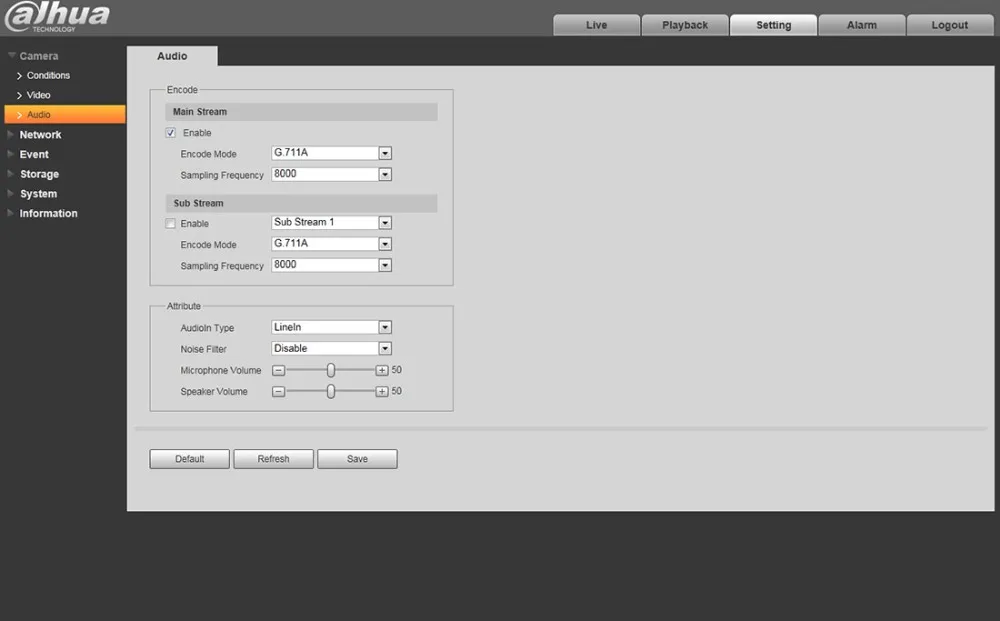
Task: Decrease Speaker Volume with minus icon
Action: (x=279, y=391)
